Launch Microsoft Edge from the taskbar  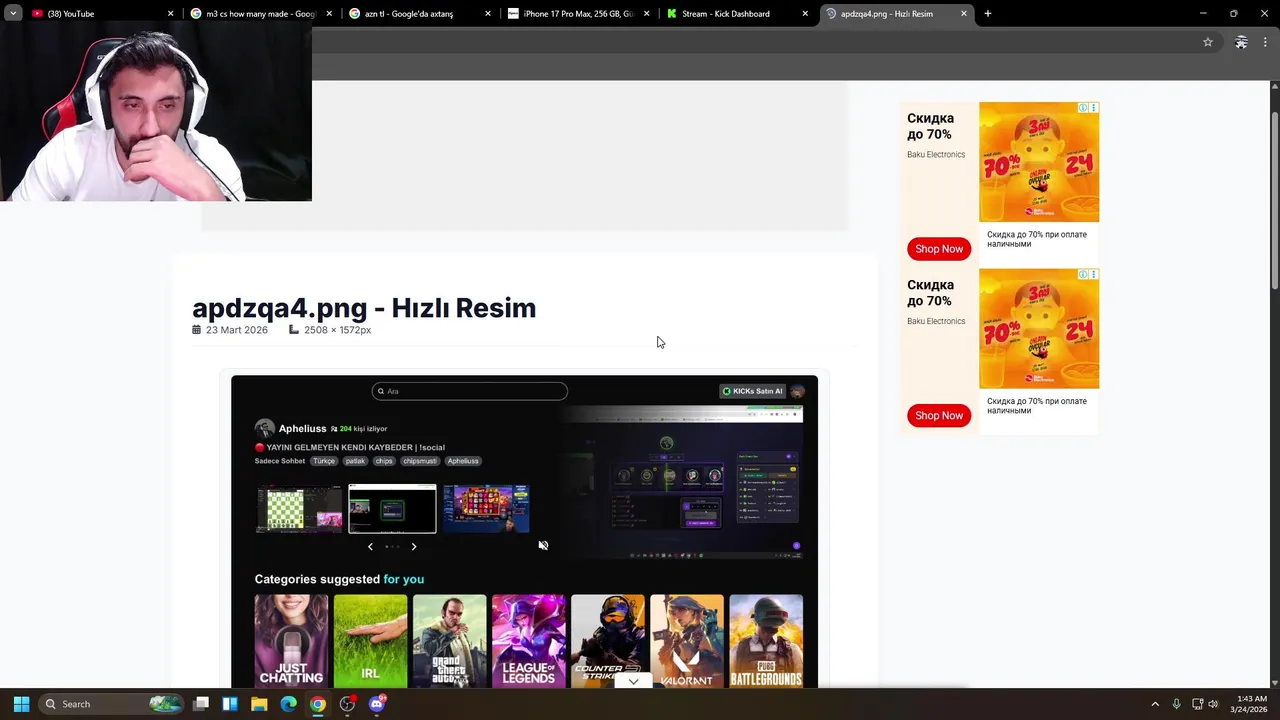coord(288,704)
